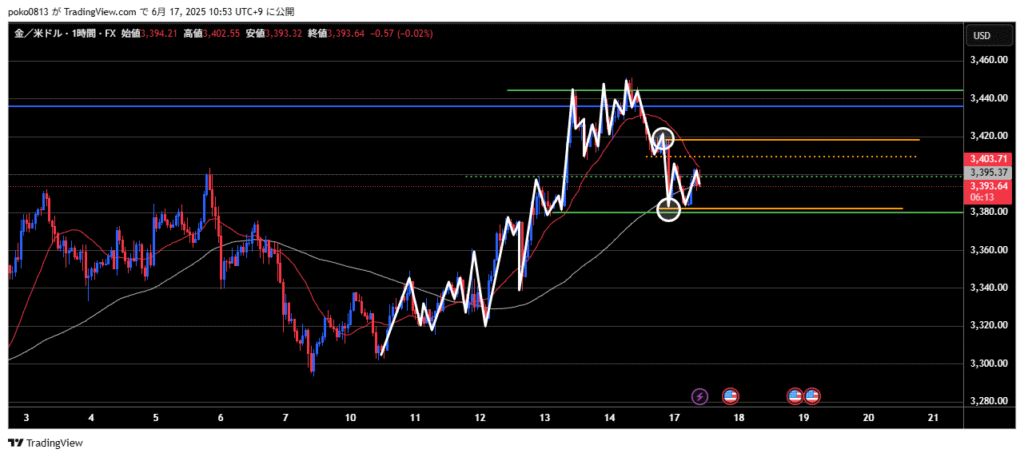Click the purple lightning event icon
Image resolution: width=1024 pixels, height=457 pixels.
point(700,396)
